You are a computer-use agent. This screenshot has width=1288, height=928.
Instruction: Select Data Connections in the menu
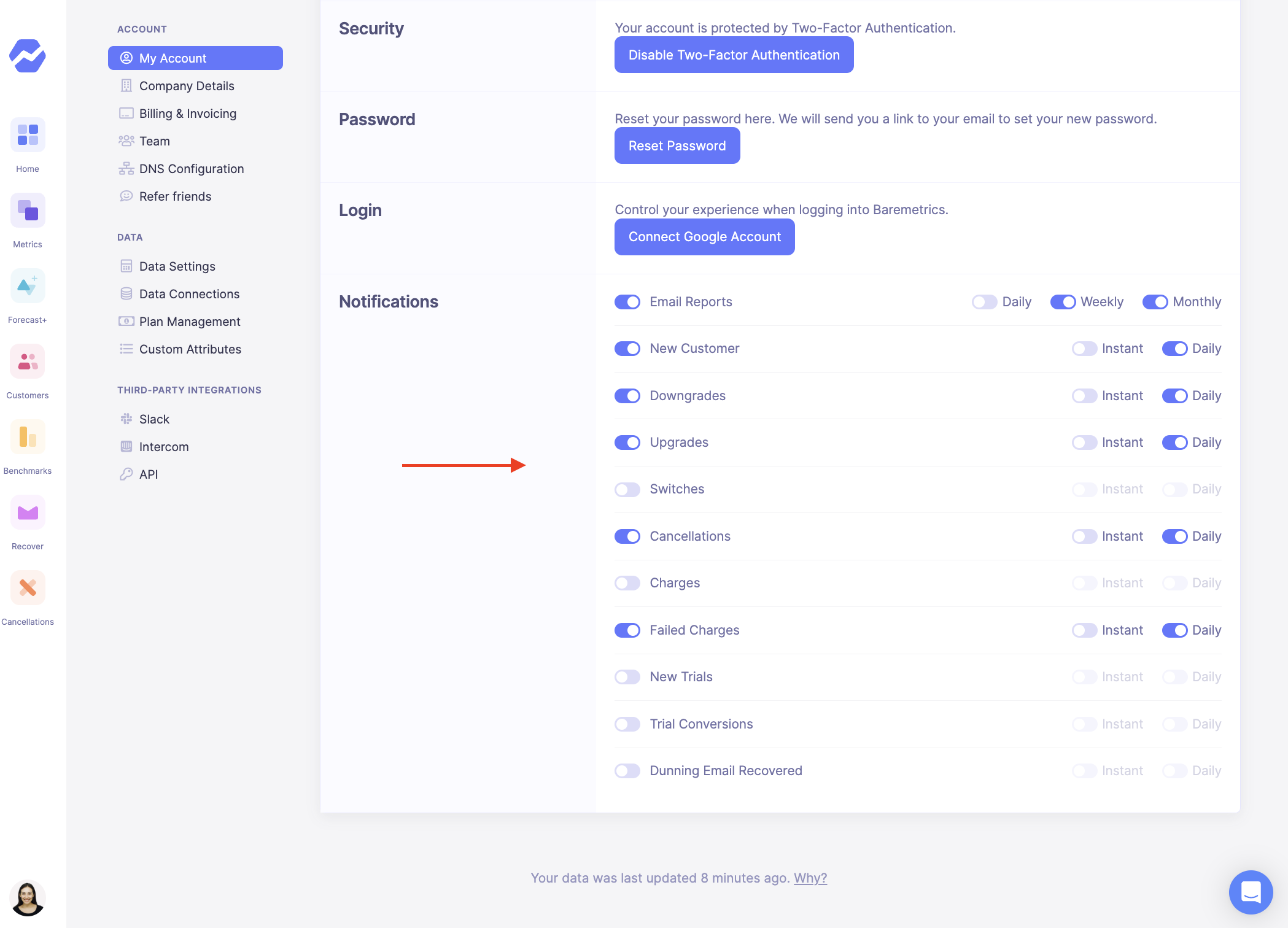click(x=189, y=294)
